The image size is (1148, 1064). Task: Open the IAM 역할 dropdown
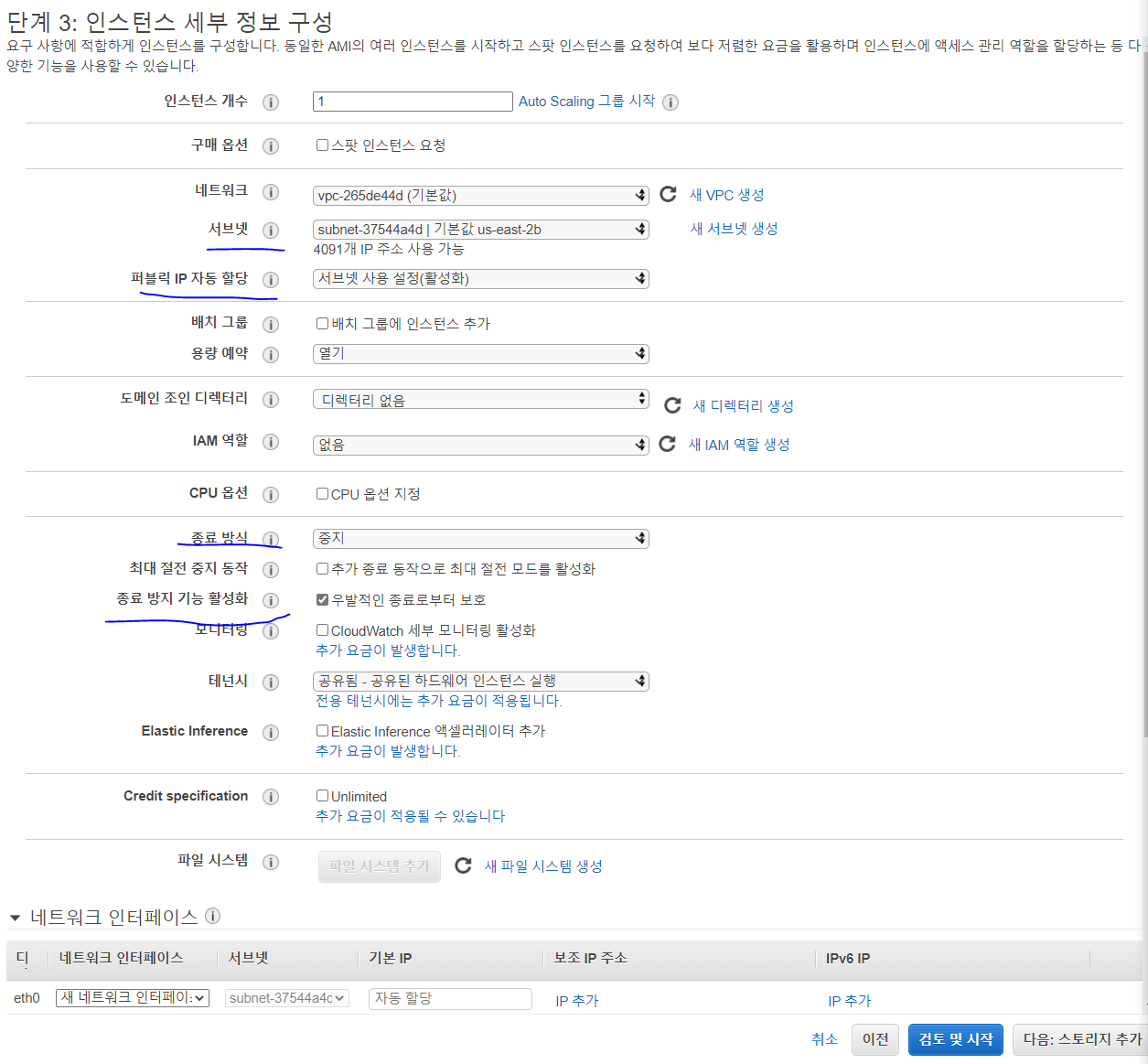tap(481, 445)
